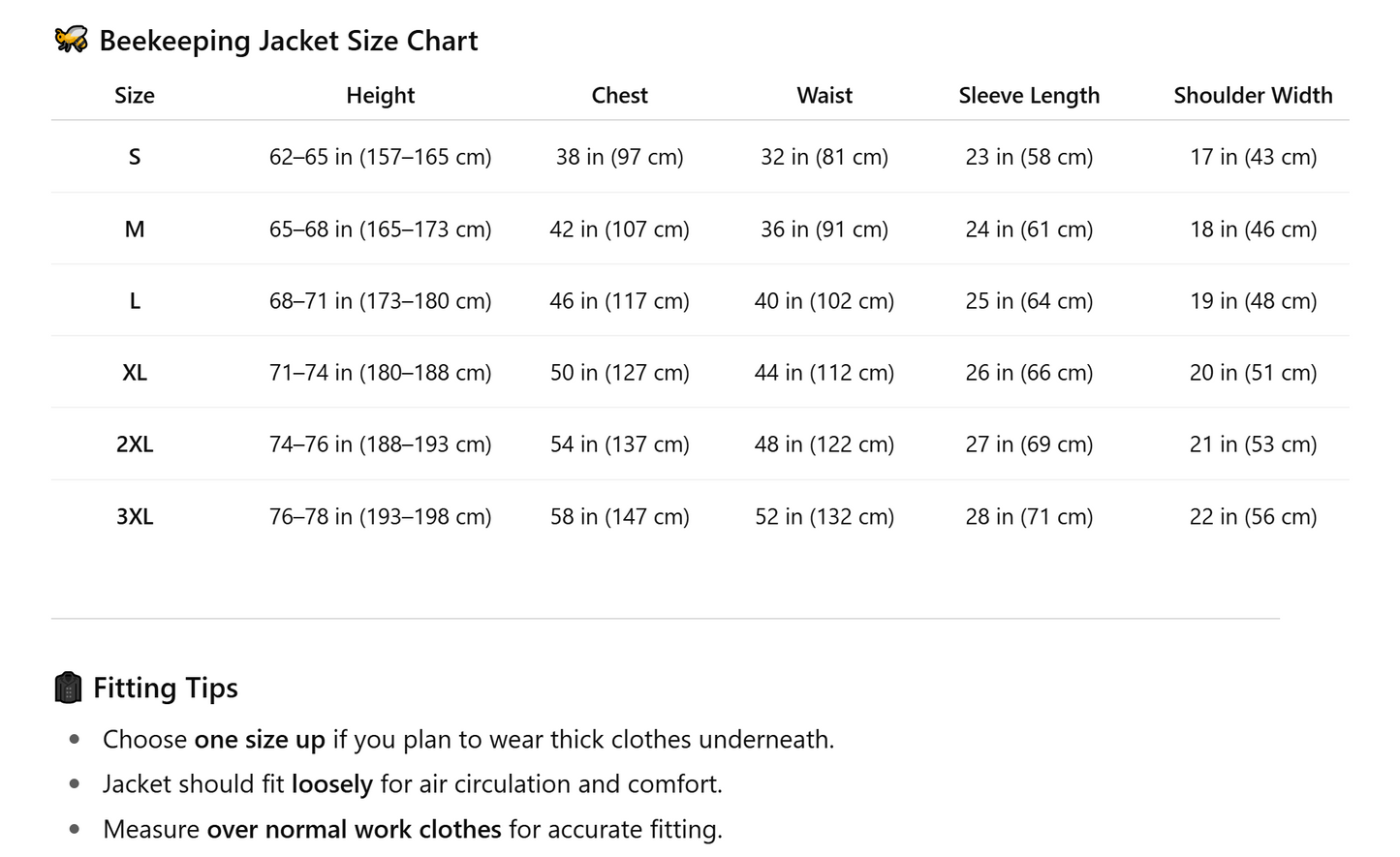Click the bold 'one size up' text
Viewport: 1400px width, 857px height.
[260, 740]
